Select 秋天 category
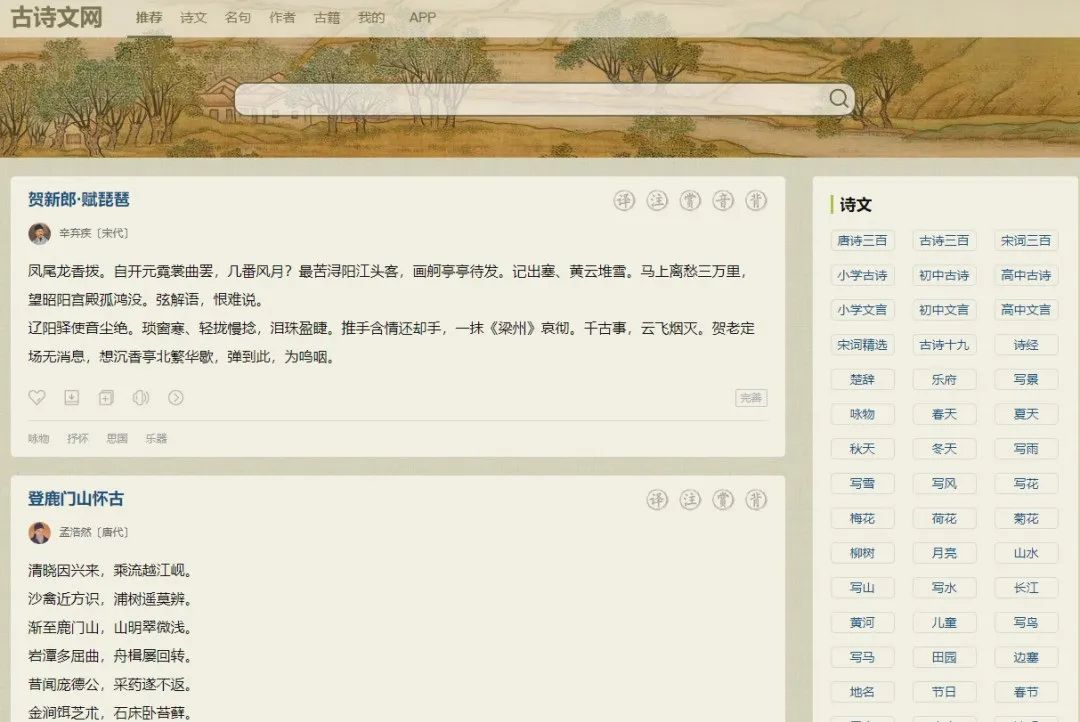The image size is (1080, 722). tap(862, 449)
